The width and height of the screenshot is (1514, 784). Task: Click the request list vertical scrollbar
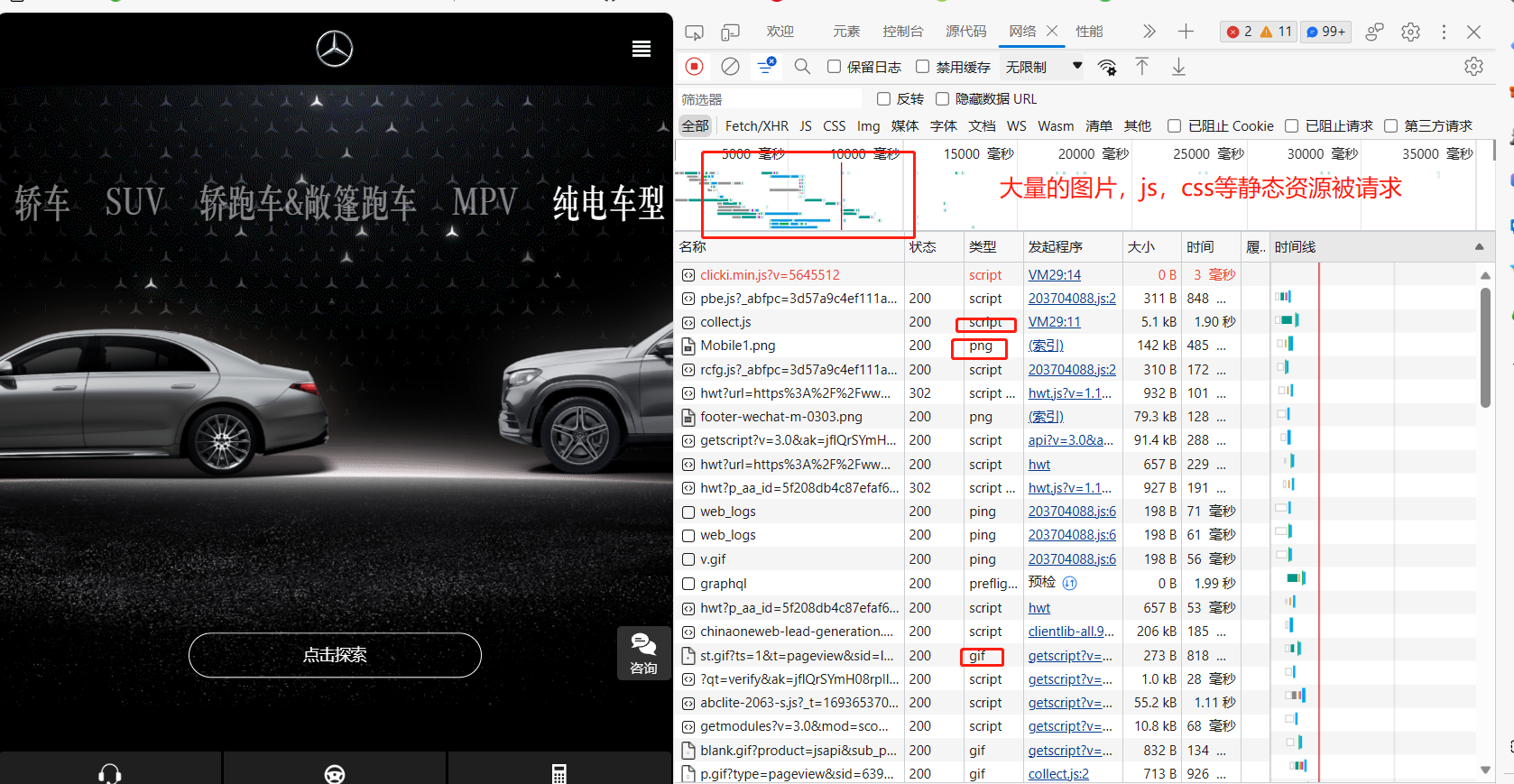point(1485,347)
